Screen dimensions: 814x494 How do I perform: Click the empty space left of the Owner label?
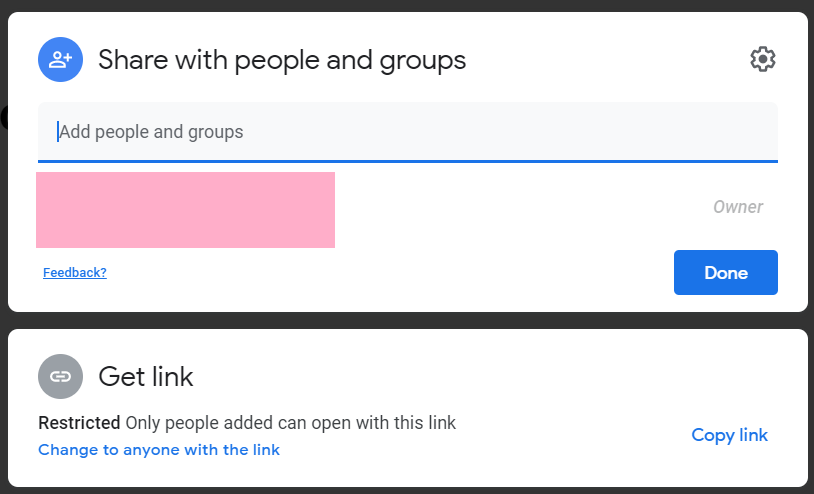[x=520, y=208]
